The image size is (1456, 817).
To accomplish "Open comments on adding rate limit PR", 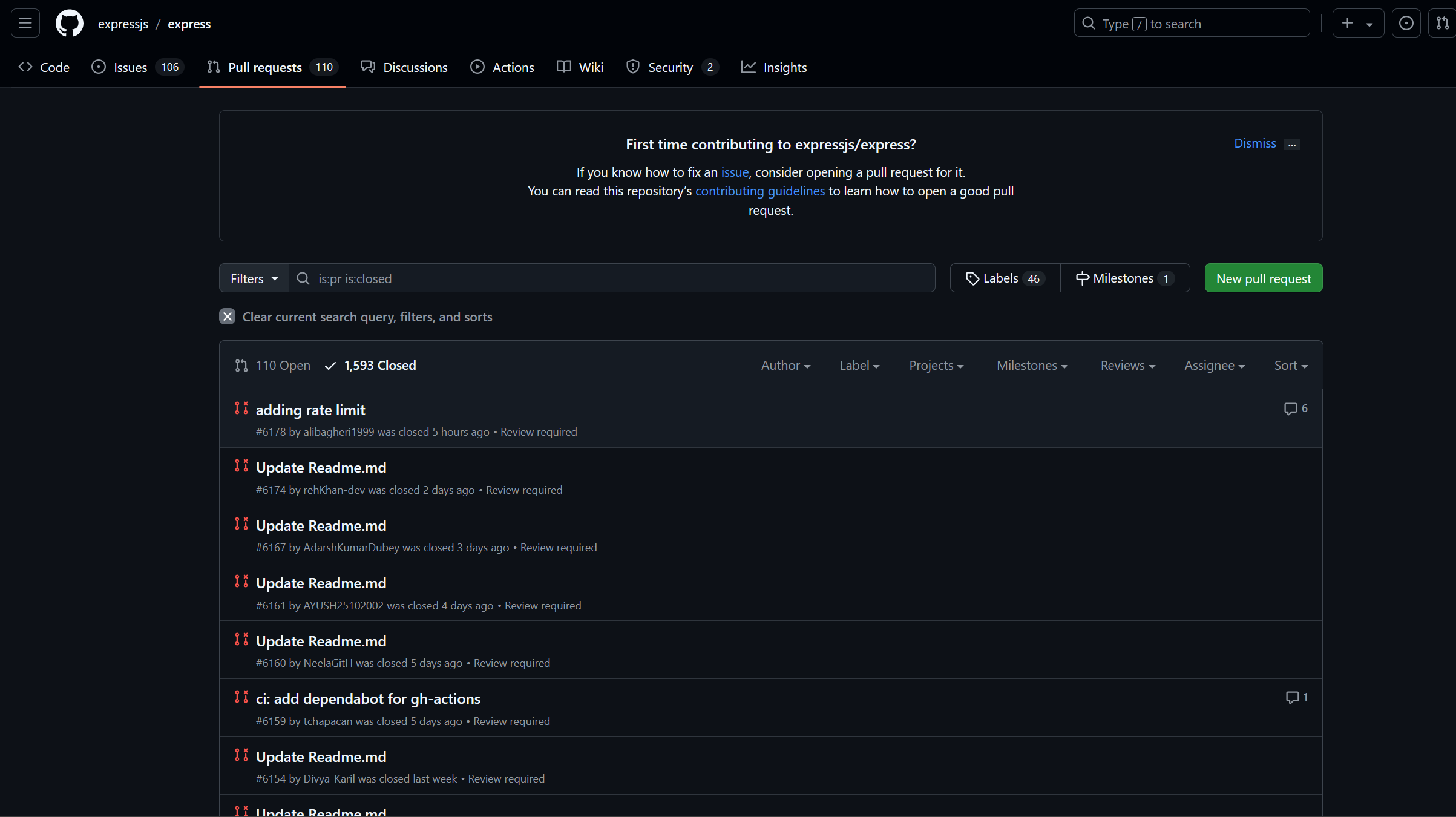I will tap(1296, 408).
